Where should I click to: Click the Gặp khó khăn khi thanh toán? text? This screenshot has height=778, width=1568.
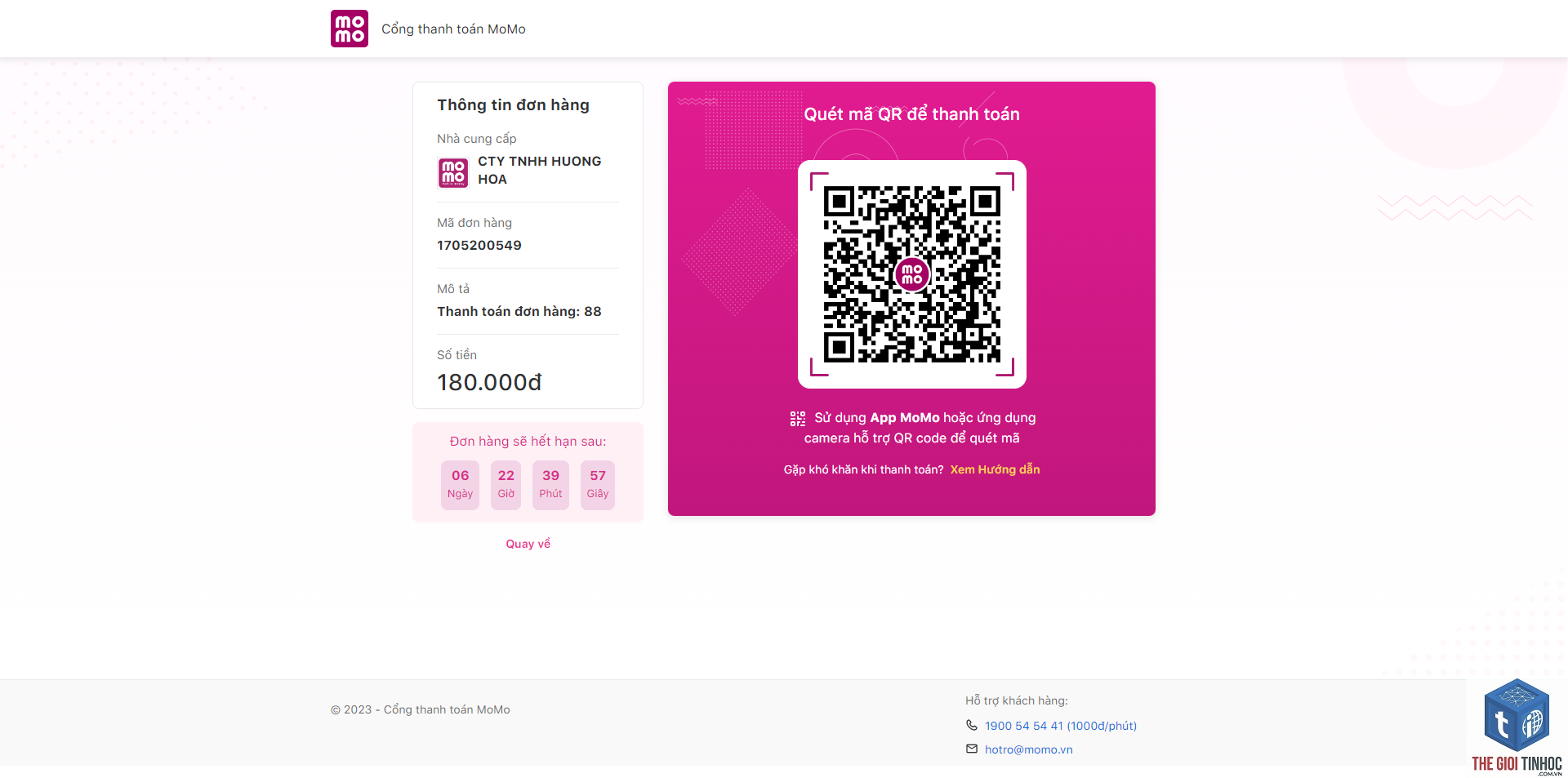point(864,469)
